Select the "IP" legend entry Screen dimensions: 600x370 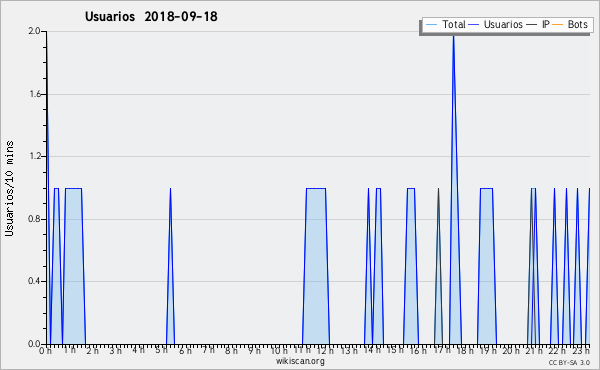point(546,24)
